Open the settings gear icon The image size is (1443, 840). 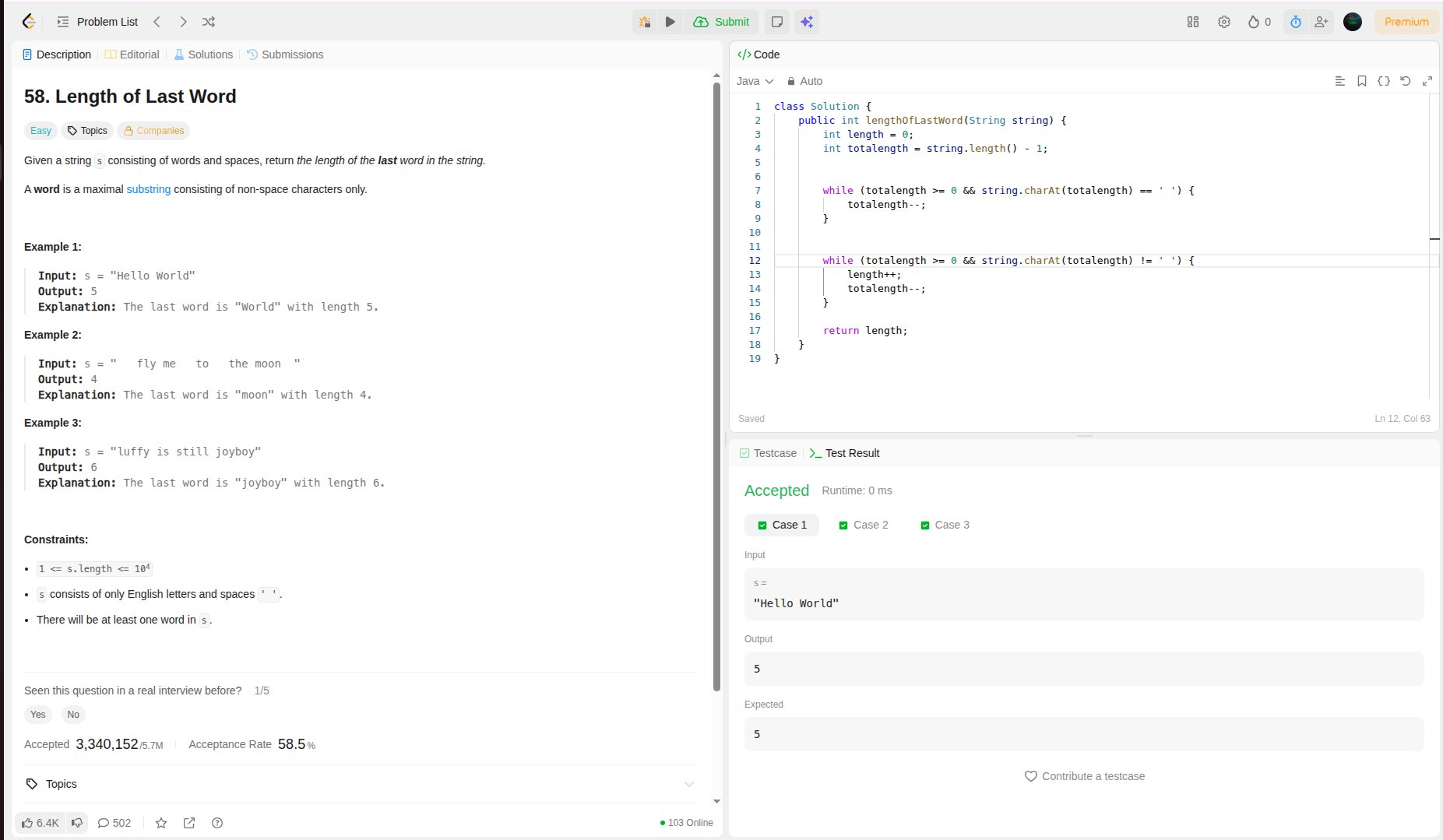[1223, 22]
